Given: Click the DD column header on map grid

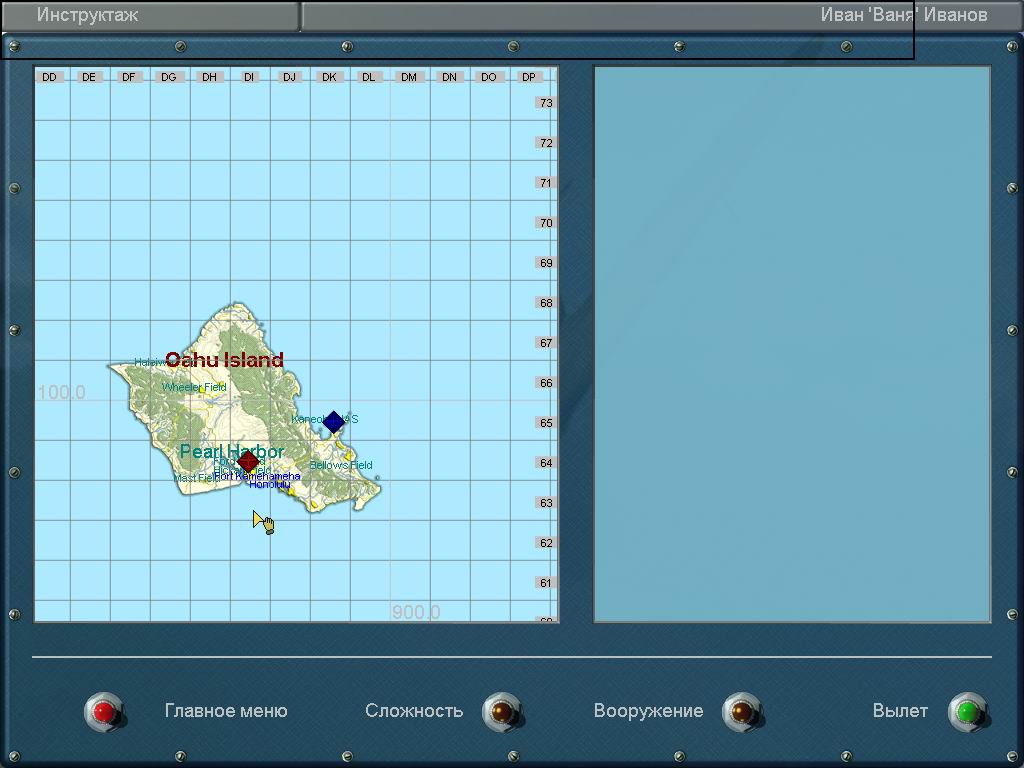Looking at the screenshot, I should click(x=49, y=77).
